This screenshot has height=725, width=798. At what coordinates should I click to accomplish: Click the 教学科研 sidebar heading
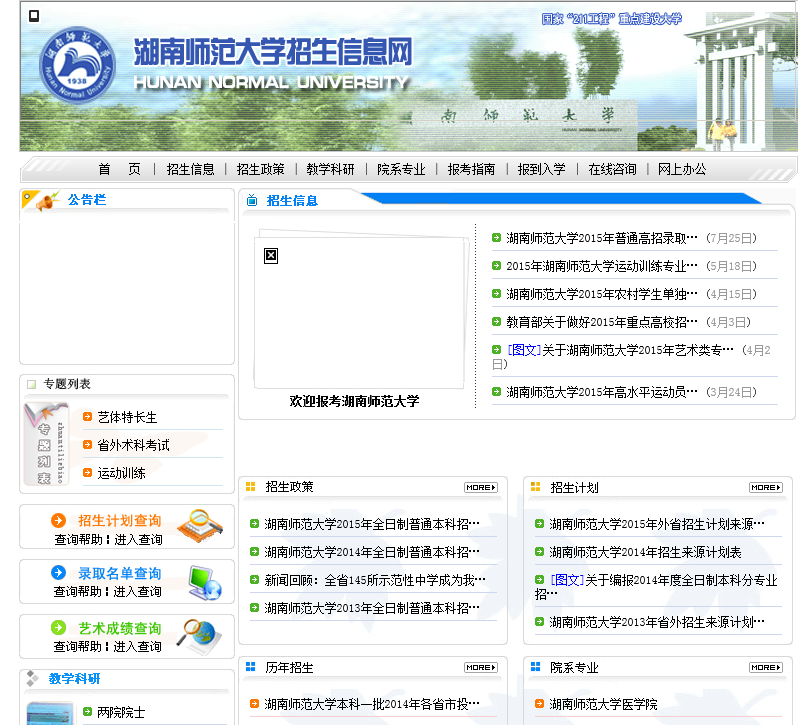74,679
